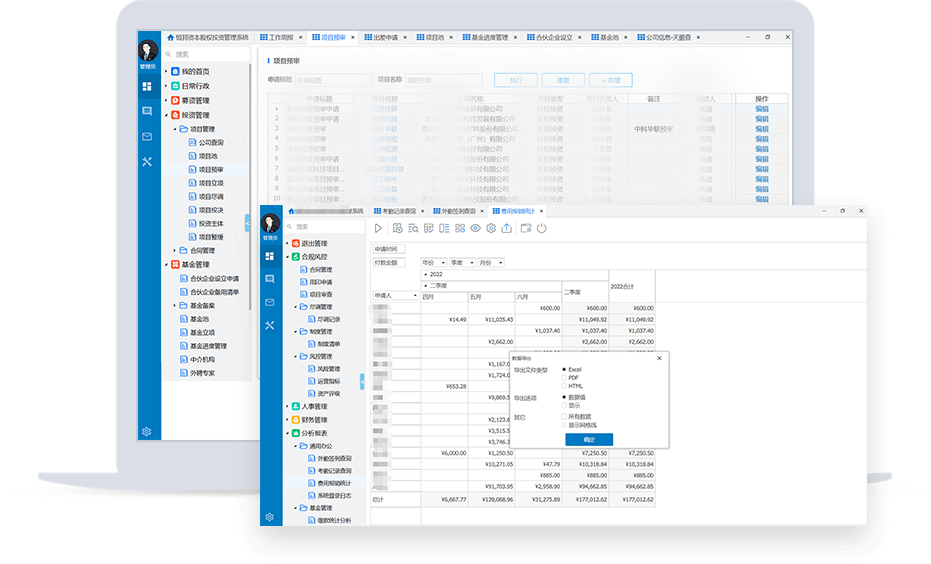Open dashboard icon in back window sidebar
931x564 pixels.
click(147, 87)
